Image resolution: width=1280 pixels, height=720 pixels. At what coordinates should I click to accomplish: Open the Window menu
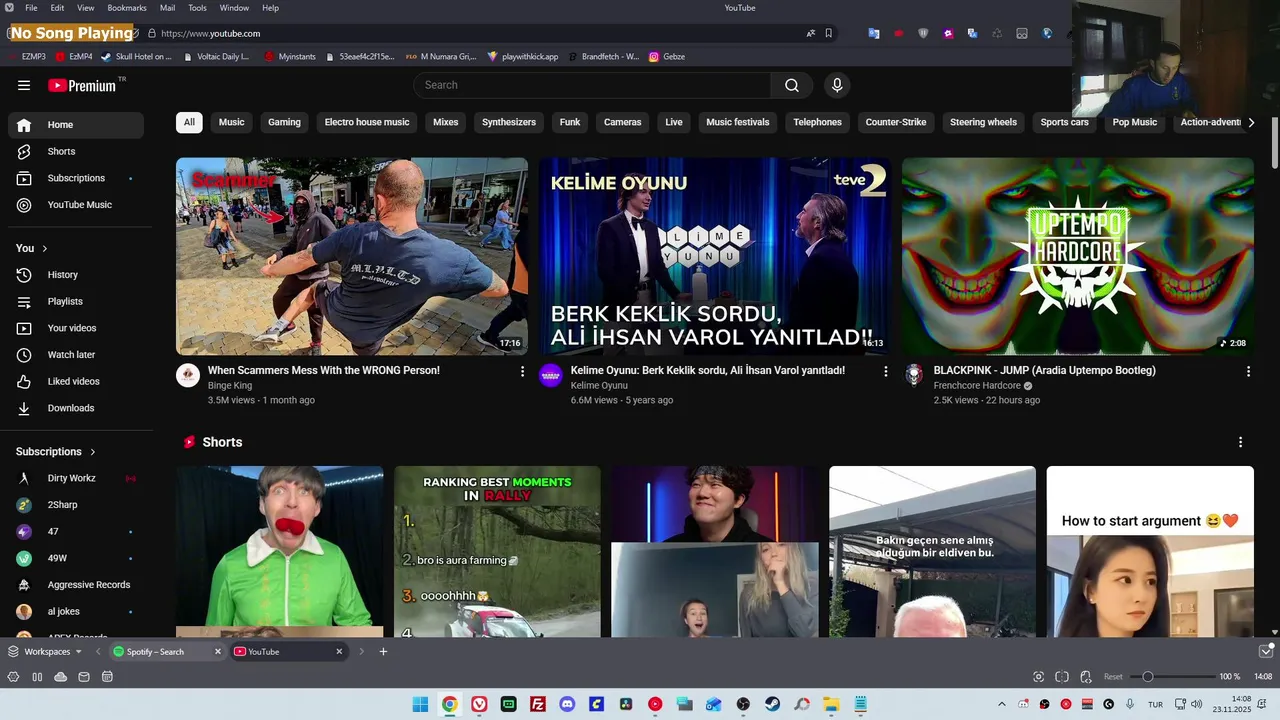(x=234, y=8)
